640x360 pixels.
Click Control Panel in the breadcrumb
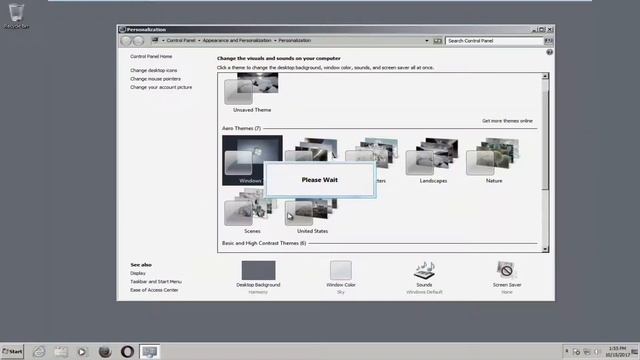point(181,40)
